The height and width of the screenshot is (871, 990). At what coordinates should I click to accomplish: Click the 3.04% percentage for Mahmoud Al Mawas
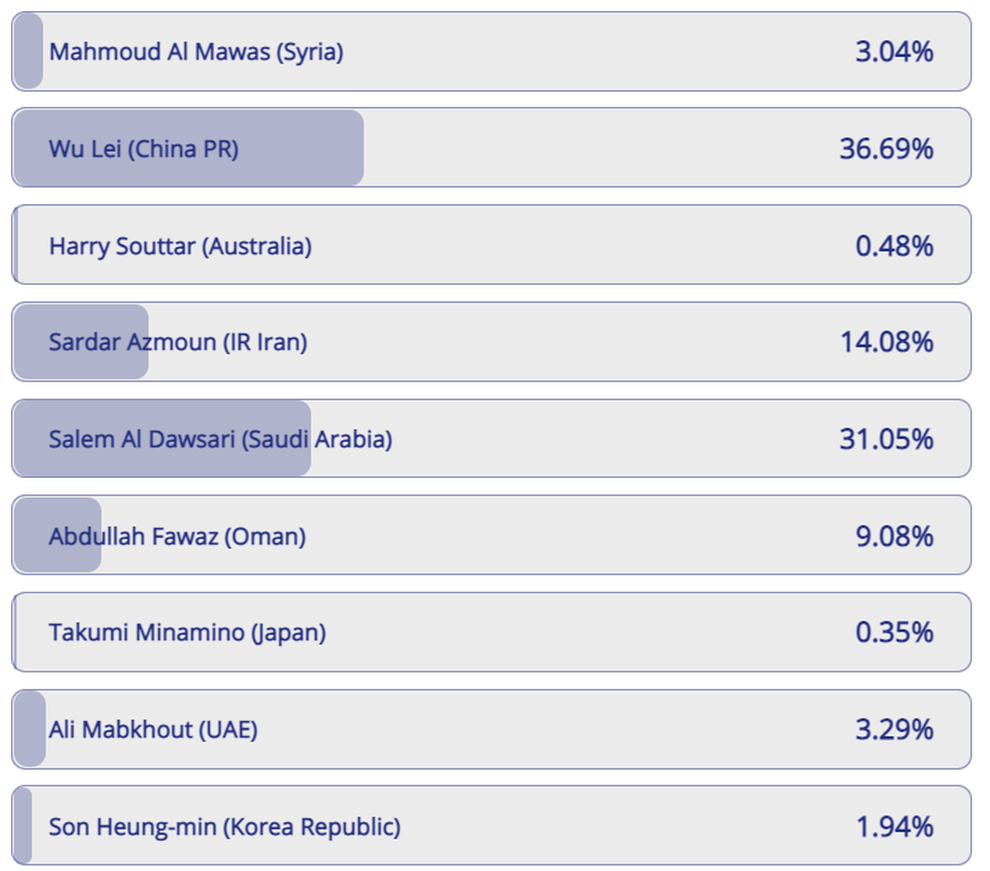click(894, 52)
